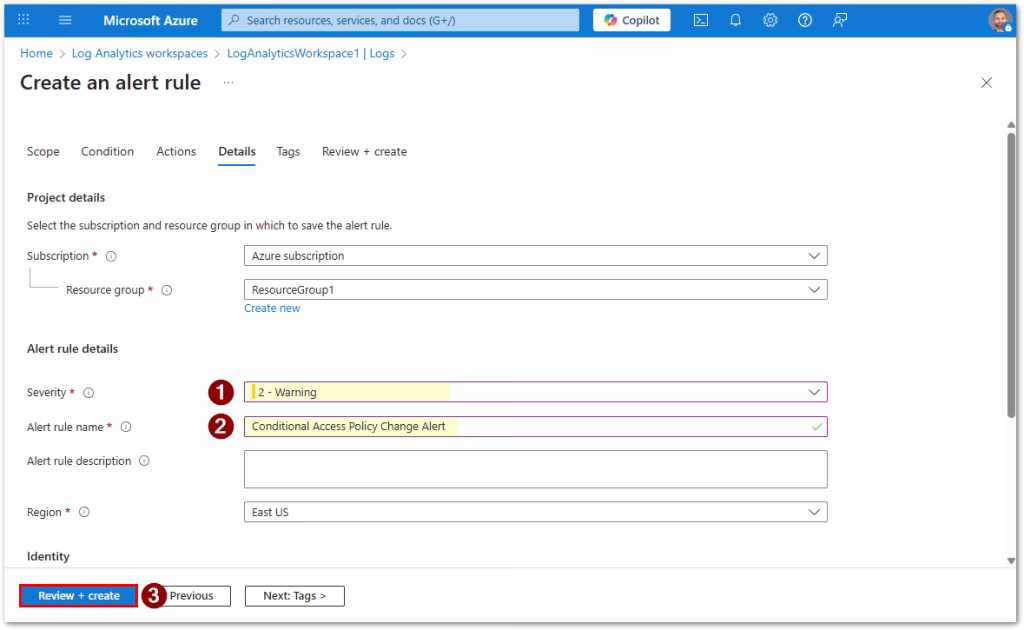The width and height of the screenshot is (1024, 630).
Task: Click the Create new resource group link
Action: (x=272, y=309)
